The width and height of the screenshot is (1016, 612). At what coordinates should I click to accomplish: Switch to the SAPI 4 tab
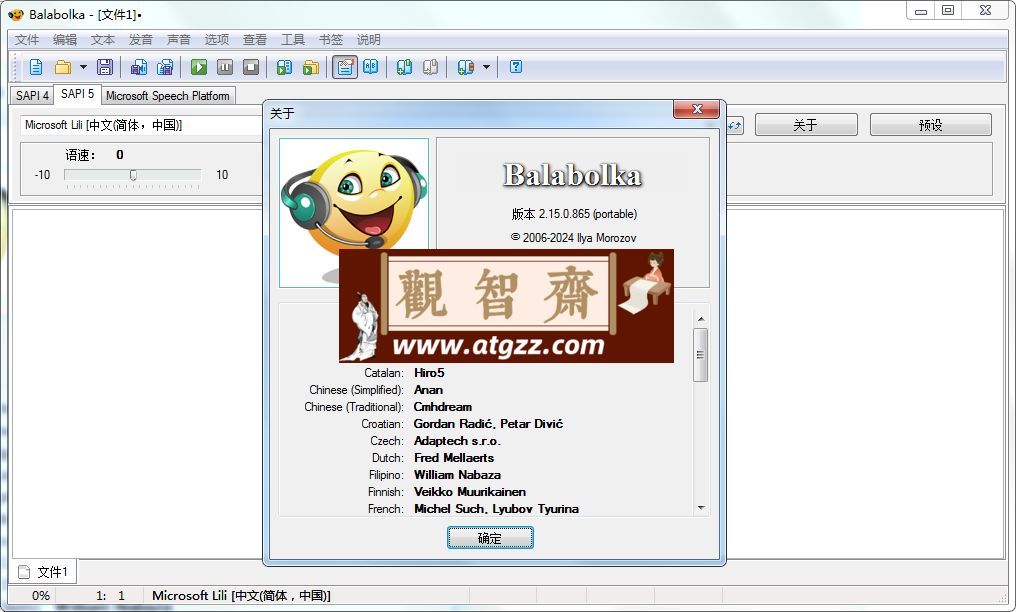pos(32,96)
